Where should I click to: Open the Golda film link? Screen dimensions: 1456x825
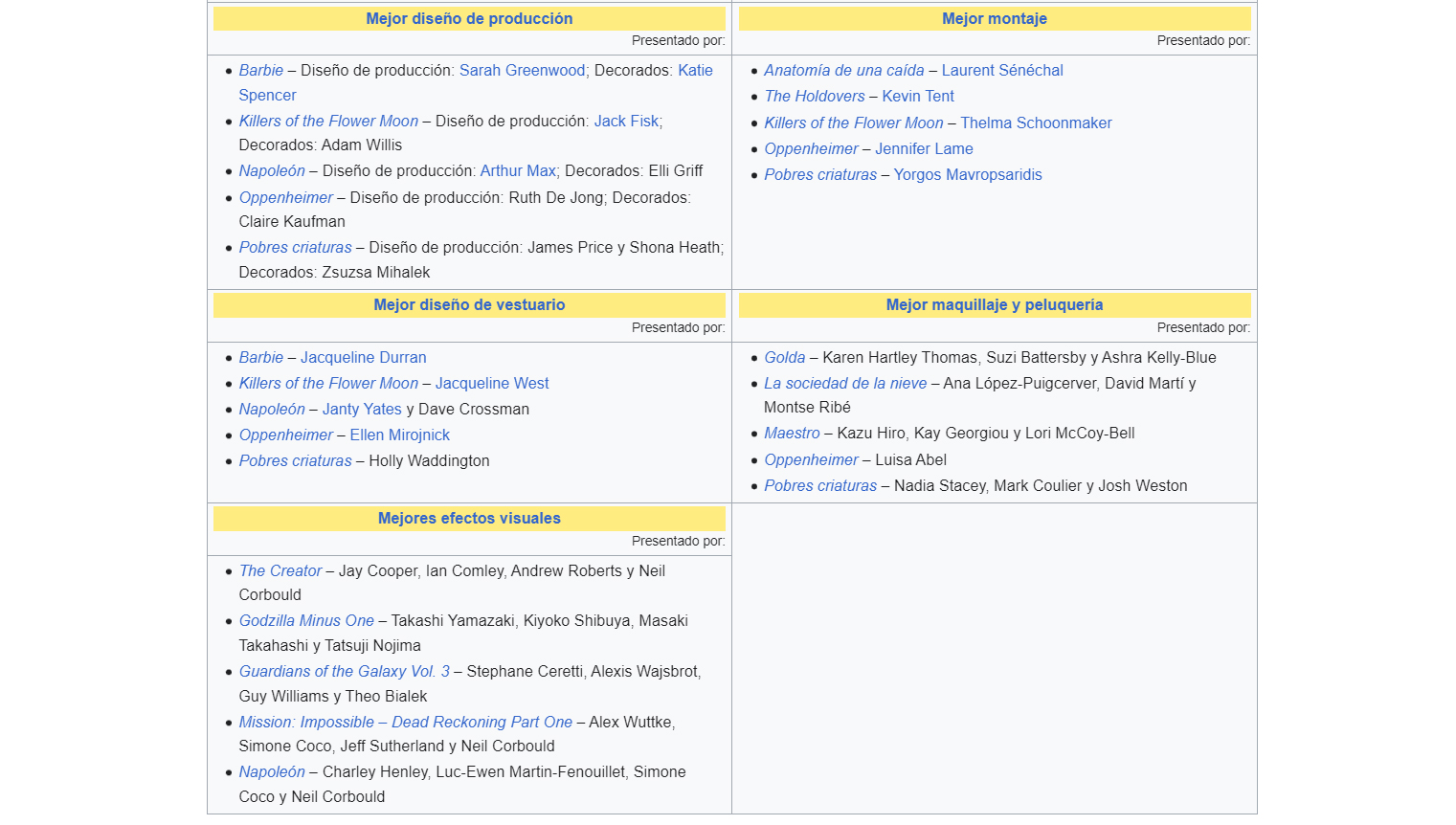(x=785, y=357)
